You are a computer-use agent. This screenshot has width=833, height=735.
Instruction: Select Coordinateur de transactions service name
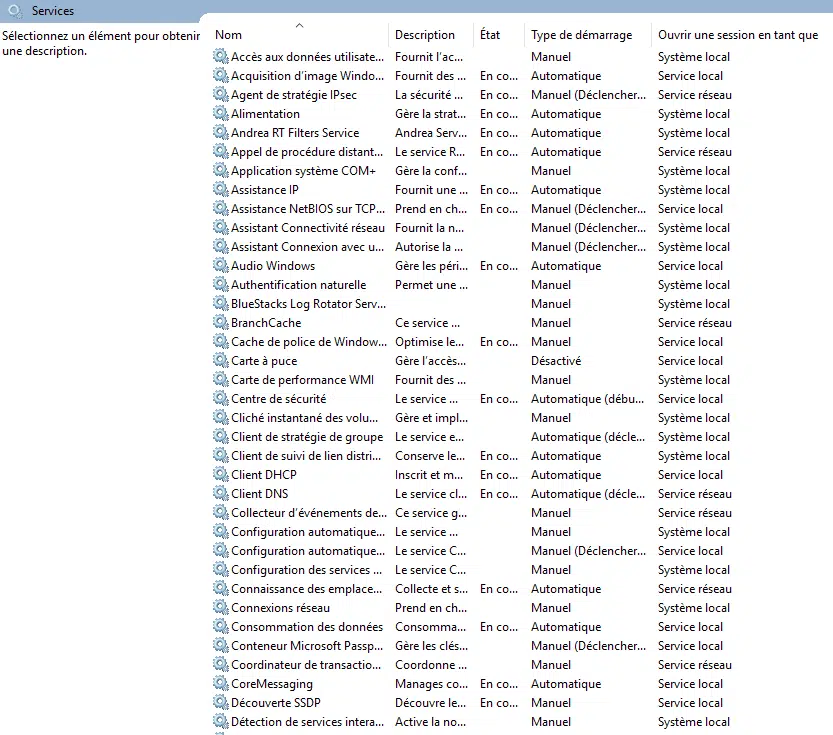click(x=306, y=665)
